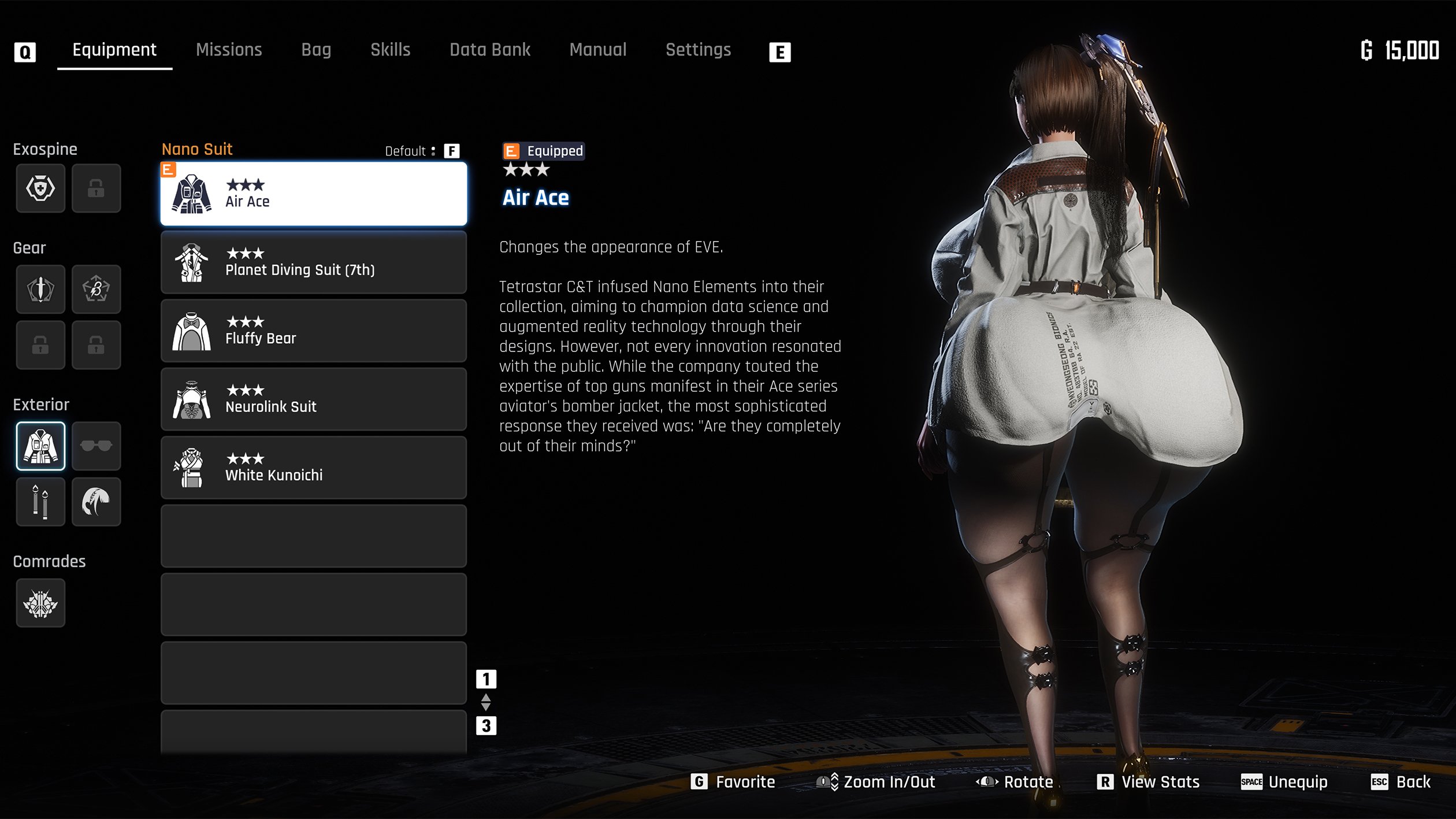Screen dimensions: 1456x819
Task: Open the hairstyle exterior slot
Action: pyautogui.click(x=96, y=501)
